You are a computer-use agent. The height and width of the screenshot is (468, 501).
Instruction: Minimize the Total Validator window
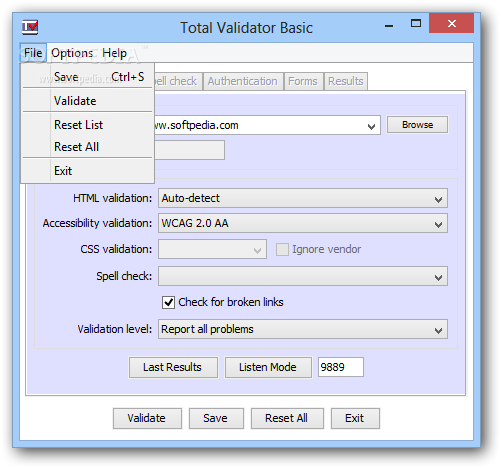[389, 24]
